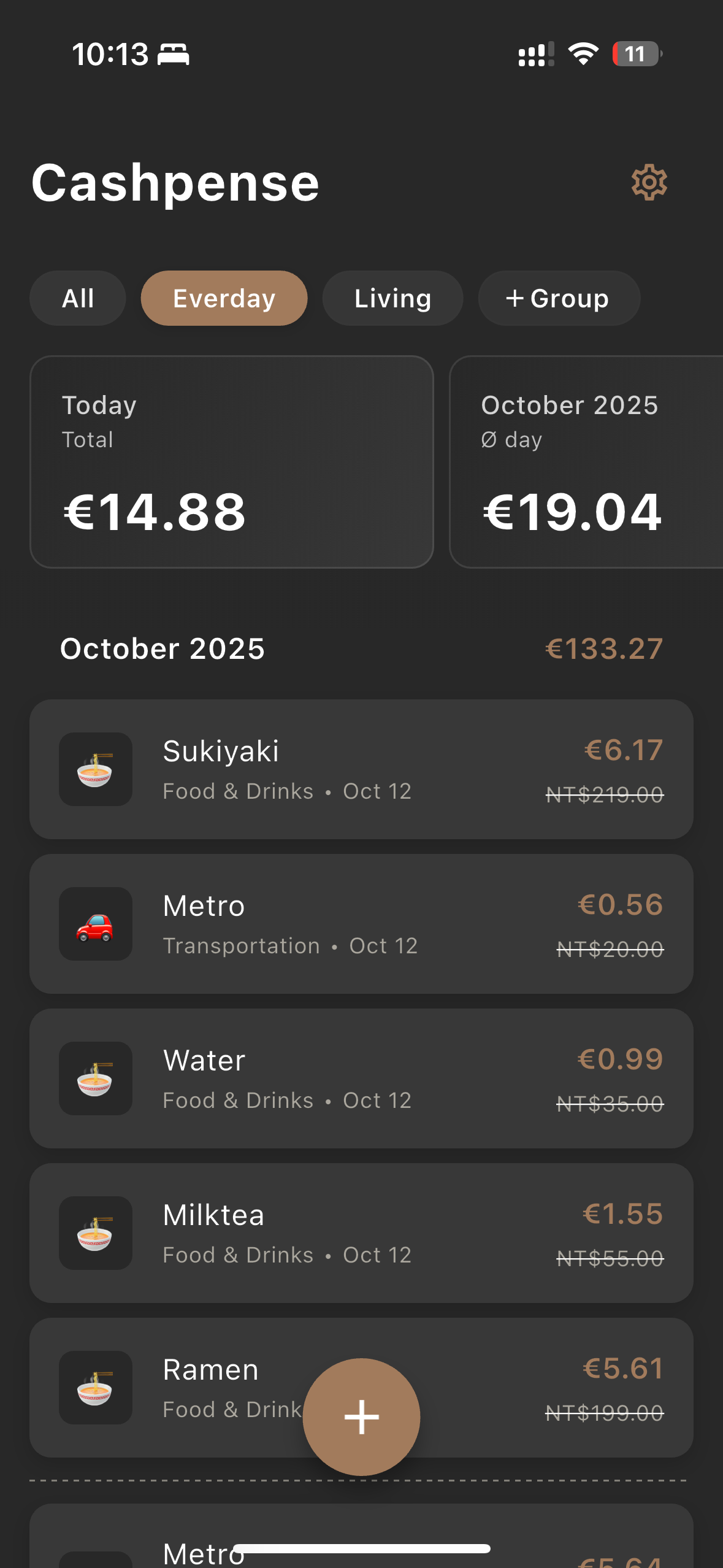The height and width of the screenshot is (1568, 723).
Task: Open the Today Total €14.88 card
Action: click(x=231, y=462)
